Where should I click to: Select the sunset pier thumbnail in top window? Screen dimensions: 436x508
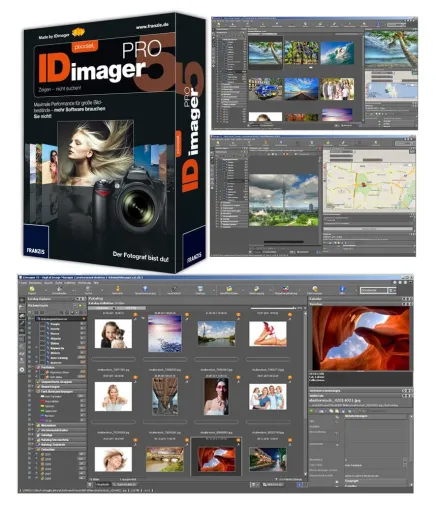pos(301,89)
